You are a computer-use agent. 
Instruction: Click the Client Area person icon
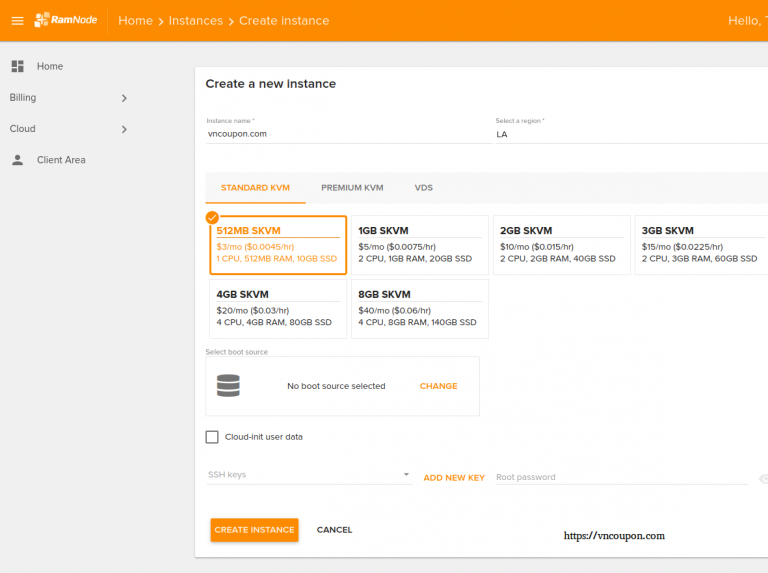coord(17,160)
